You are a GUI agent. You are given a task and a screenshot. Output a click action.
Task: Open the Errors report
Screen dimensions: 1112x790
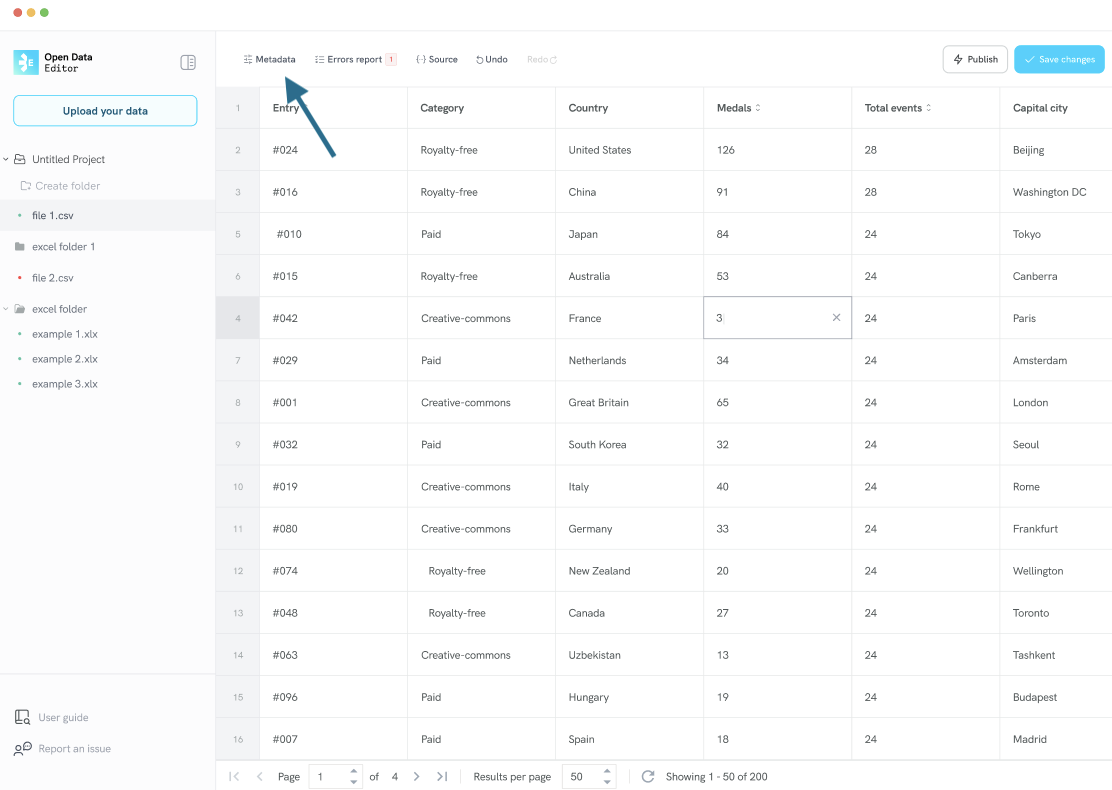pos(349,59)
